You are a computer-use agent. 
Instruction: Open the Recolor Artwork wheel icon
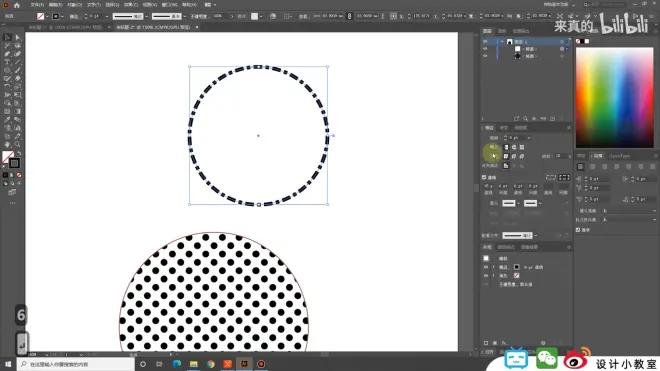273,16
